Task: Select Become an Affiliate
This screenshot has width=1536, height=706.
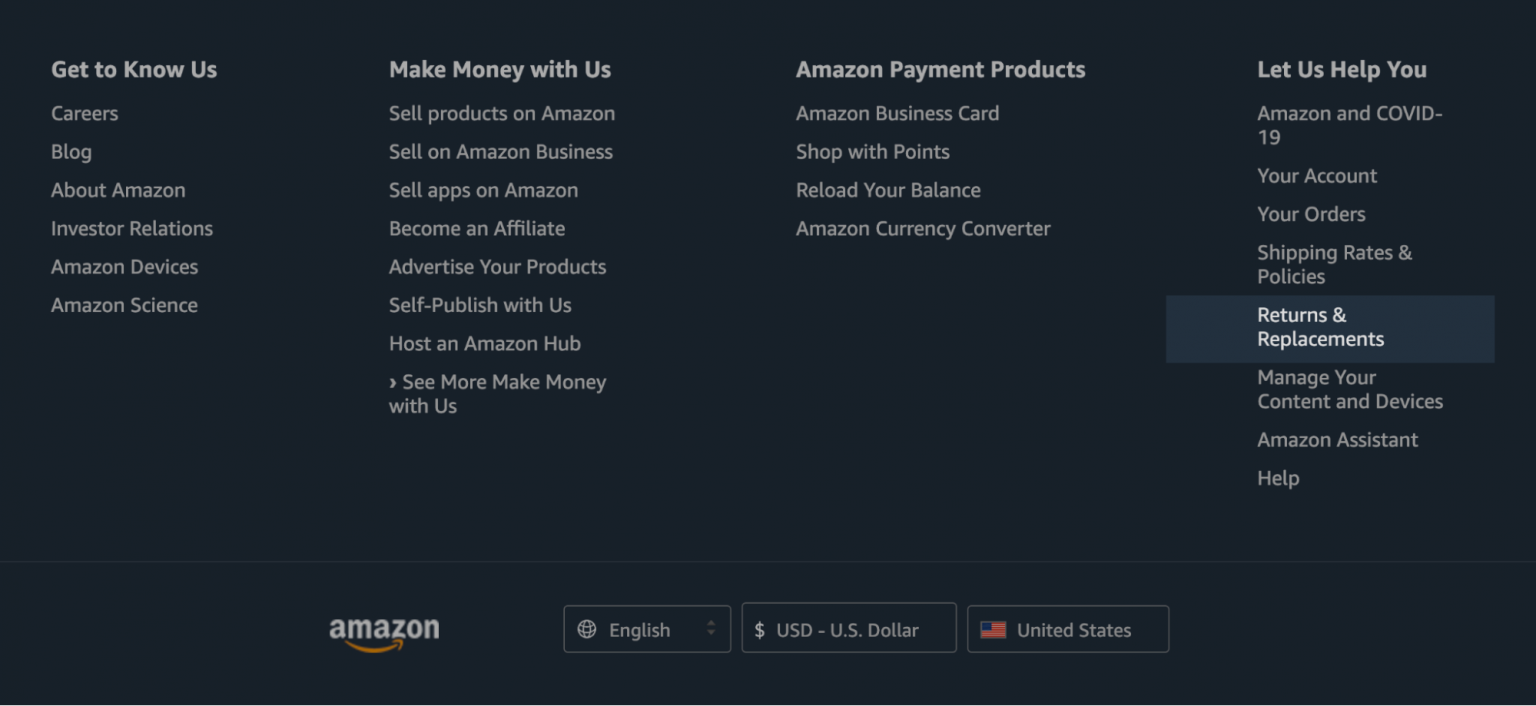Action: coord(477,228)
